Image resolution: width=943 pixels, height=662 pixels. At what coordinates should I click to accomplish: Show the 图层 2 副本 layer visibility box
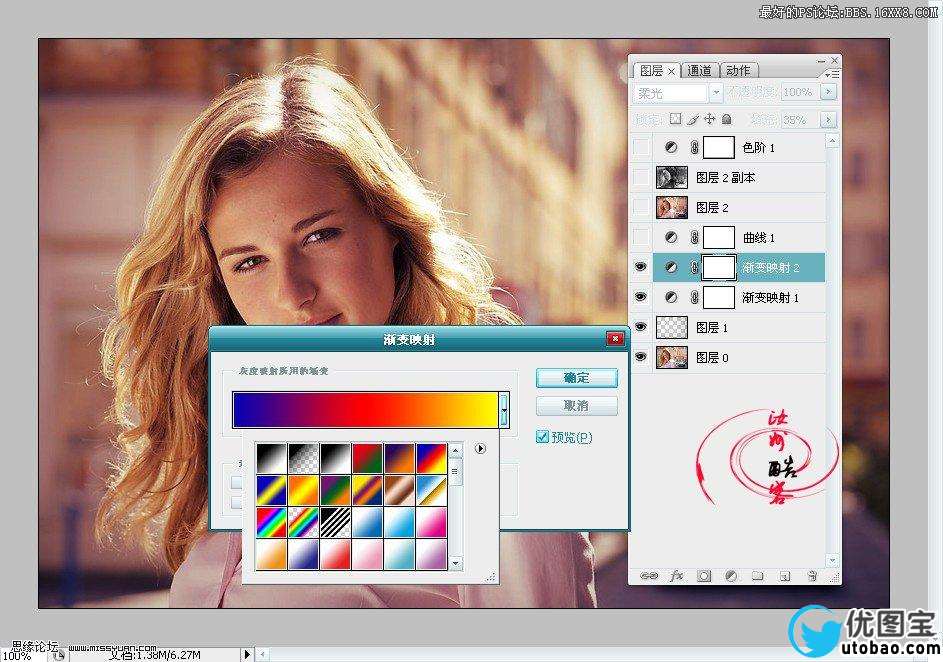(x=642, y=177)
